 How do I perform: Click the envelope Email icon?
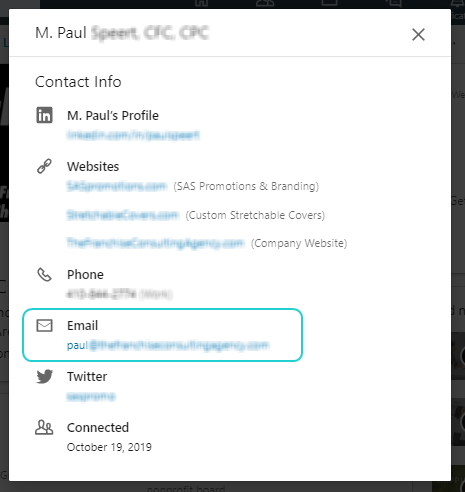pos(44,326)
